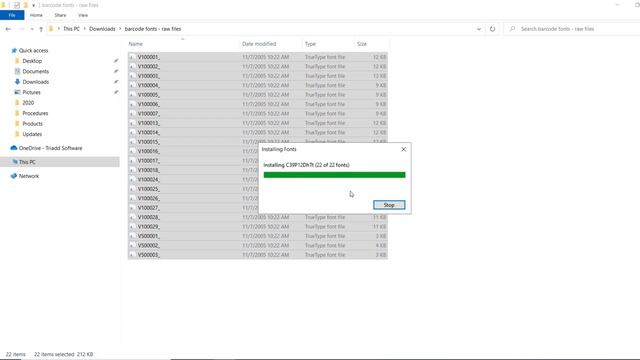Click the Downloads arrow icon in sidebar
Image resolution: width=640 pixels, height=360 pixels.
[x=17, y=82]
